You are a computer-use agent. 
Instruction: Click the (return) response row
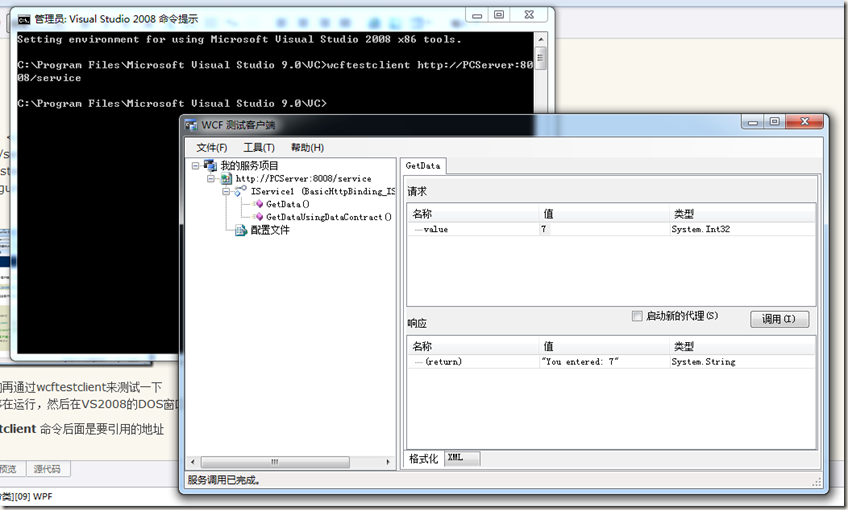click(x=443, y=362)
